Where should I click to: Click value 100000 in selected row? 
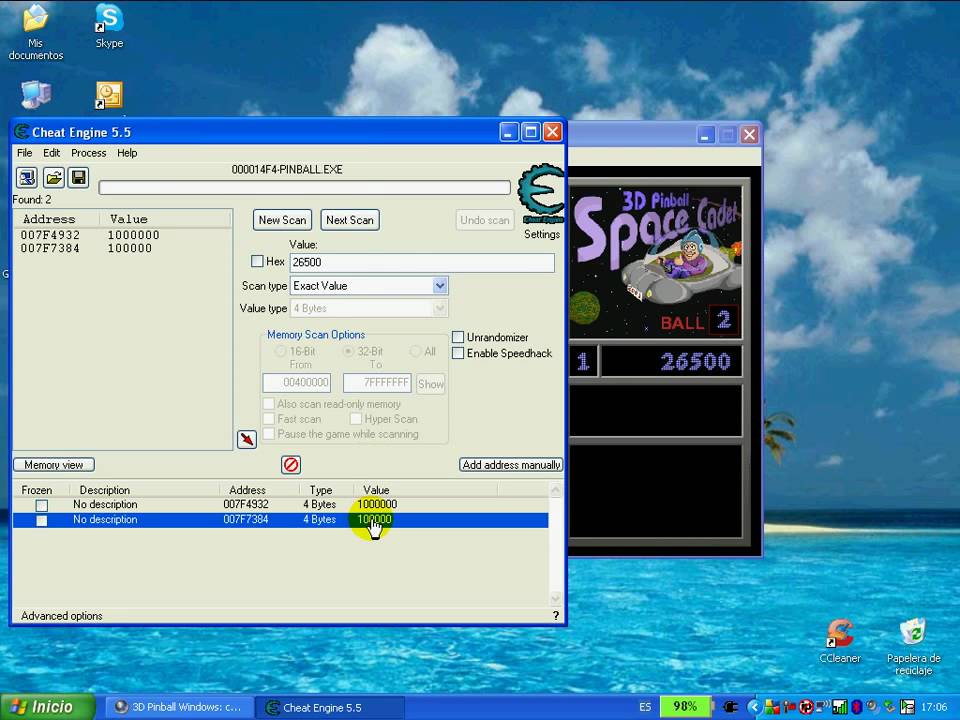click(374, 520)
